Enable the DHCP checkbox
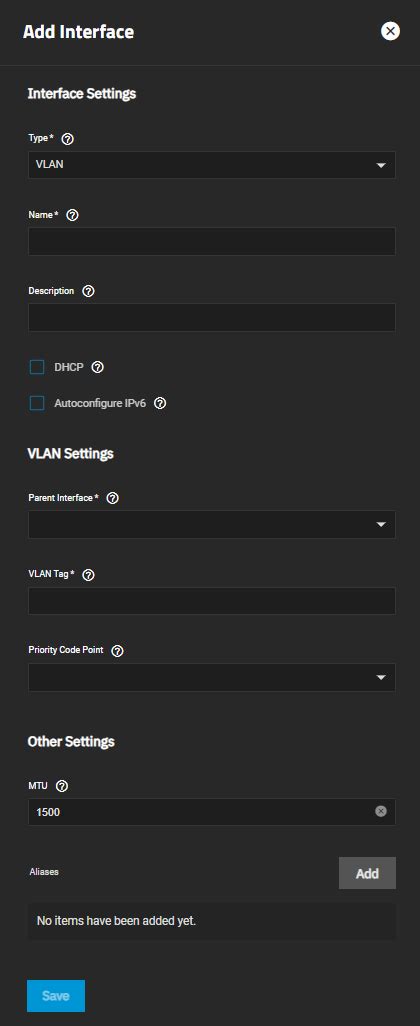 37,367
